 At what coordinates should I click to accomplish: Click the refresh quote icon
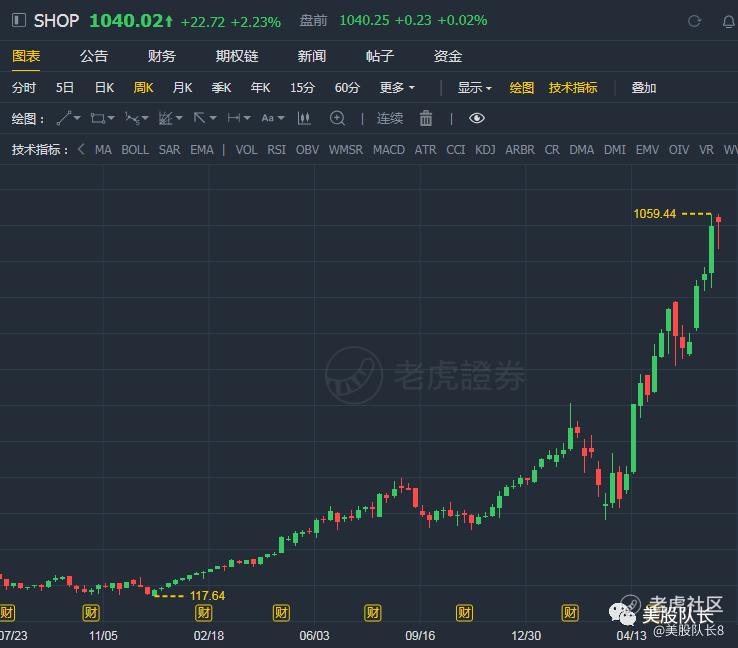tap(694, 21)
